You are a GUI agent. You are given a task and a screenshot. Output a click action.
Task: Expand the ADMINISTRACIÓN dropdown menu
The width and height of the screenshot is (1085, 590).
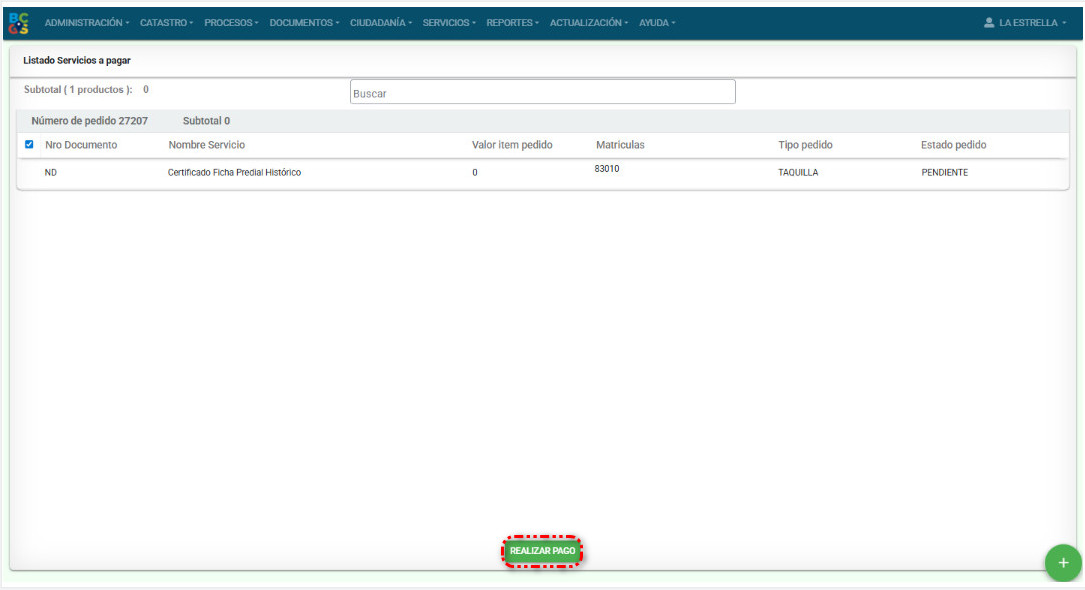87,23
